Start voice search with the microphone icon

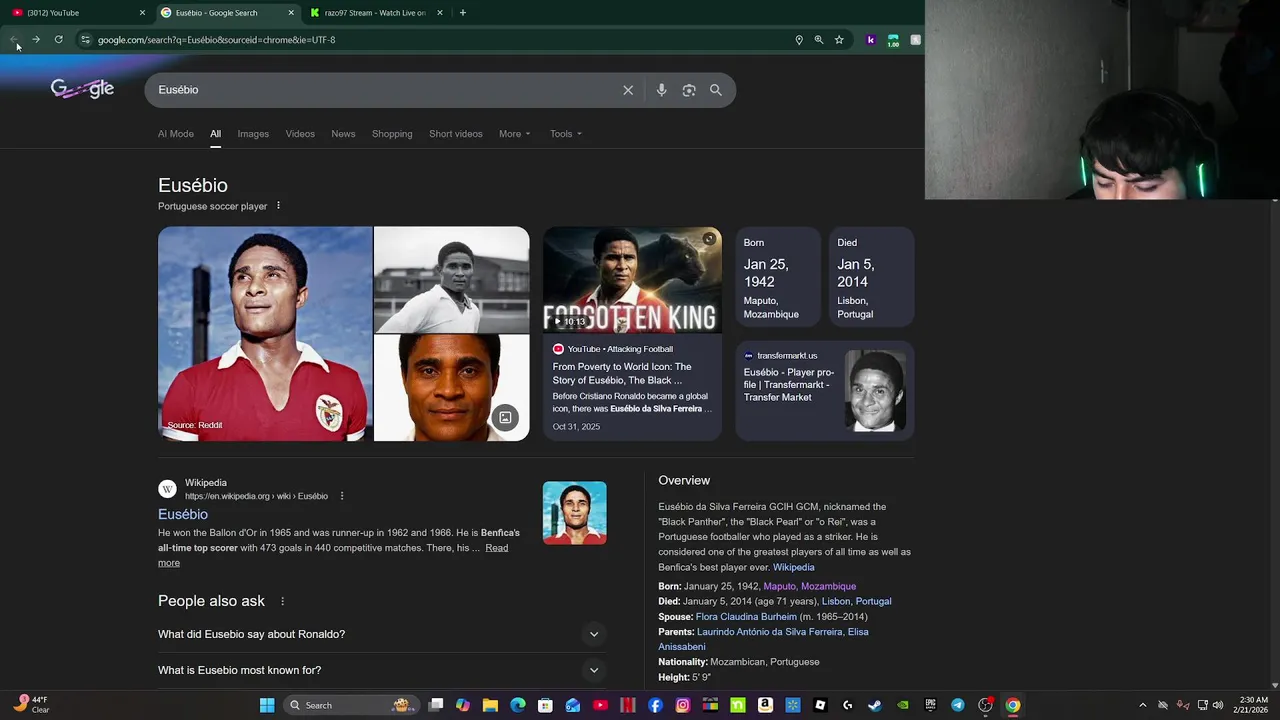point(661,90)
